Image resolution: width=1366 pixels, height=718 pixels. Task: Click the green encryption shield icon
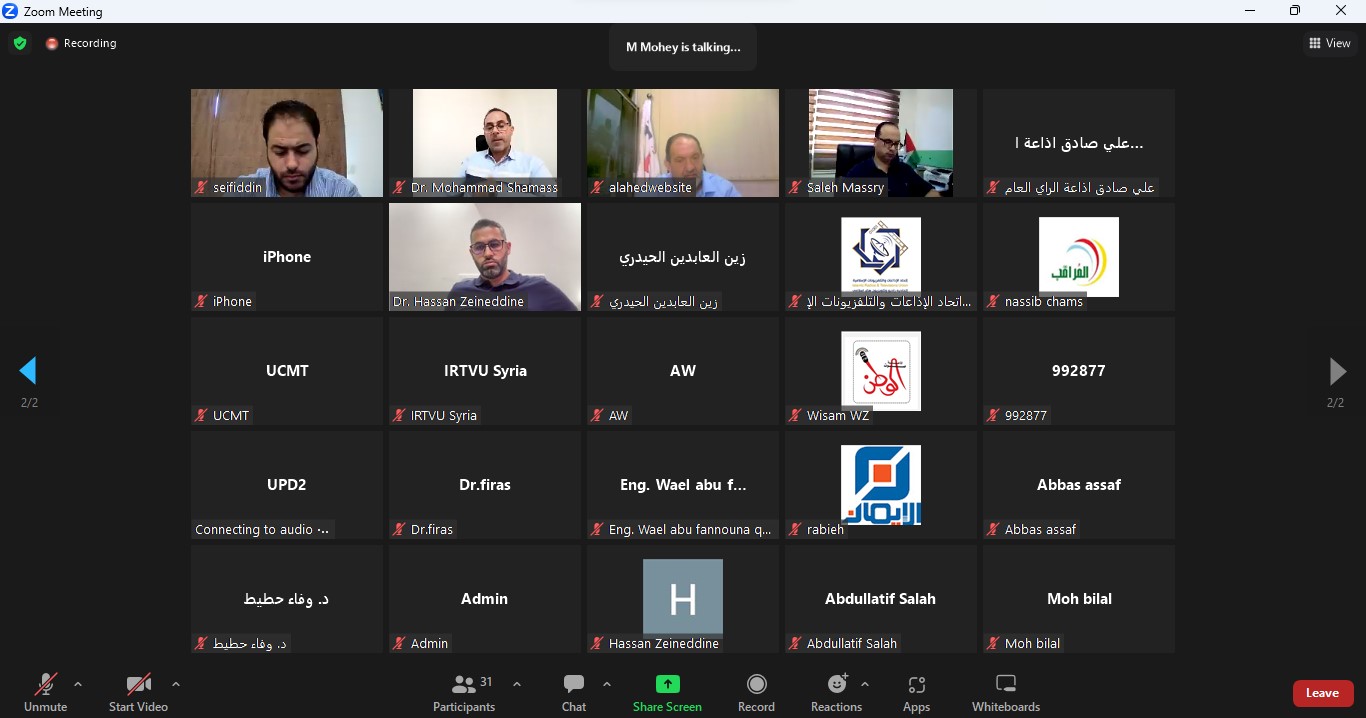pos(20,43)
